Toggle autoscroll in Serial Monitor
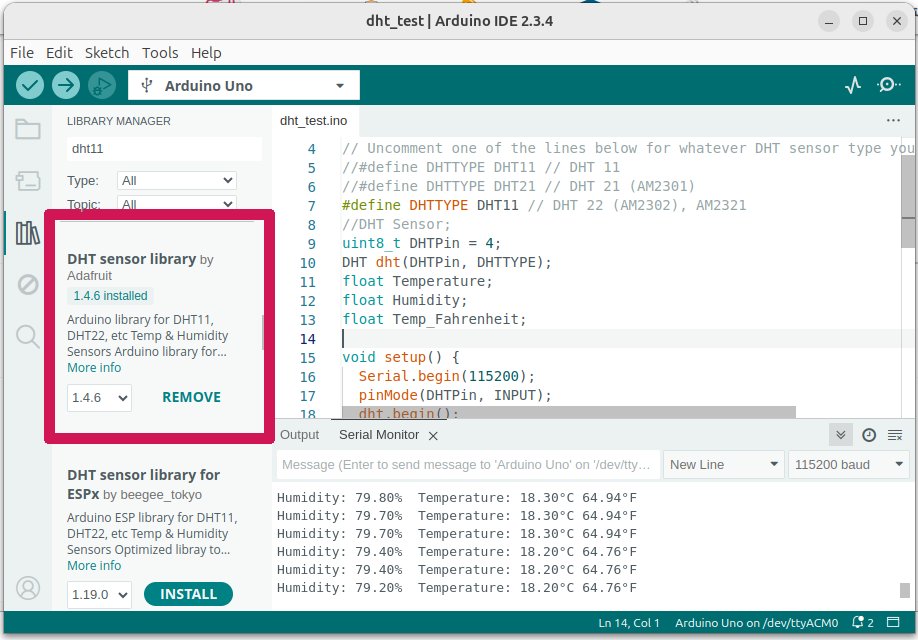 pyautogui.click(x=841, y=434)
